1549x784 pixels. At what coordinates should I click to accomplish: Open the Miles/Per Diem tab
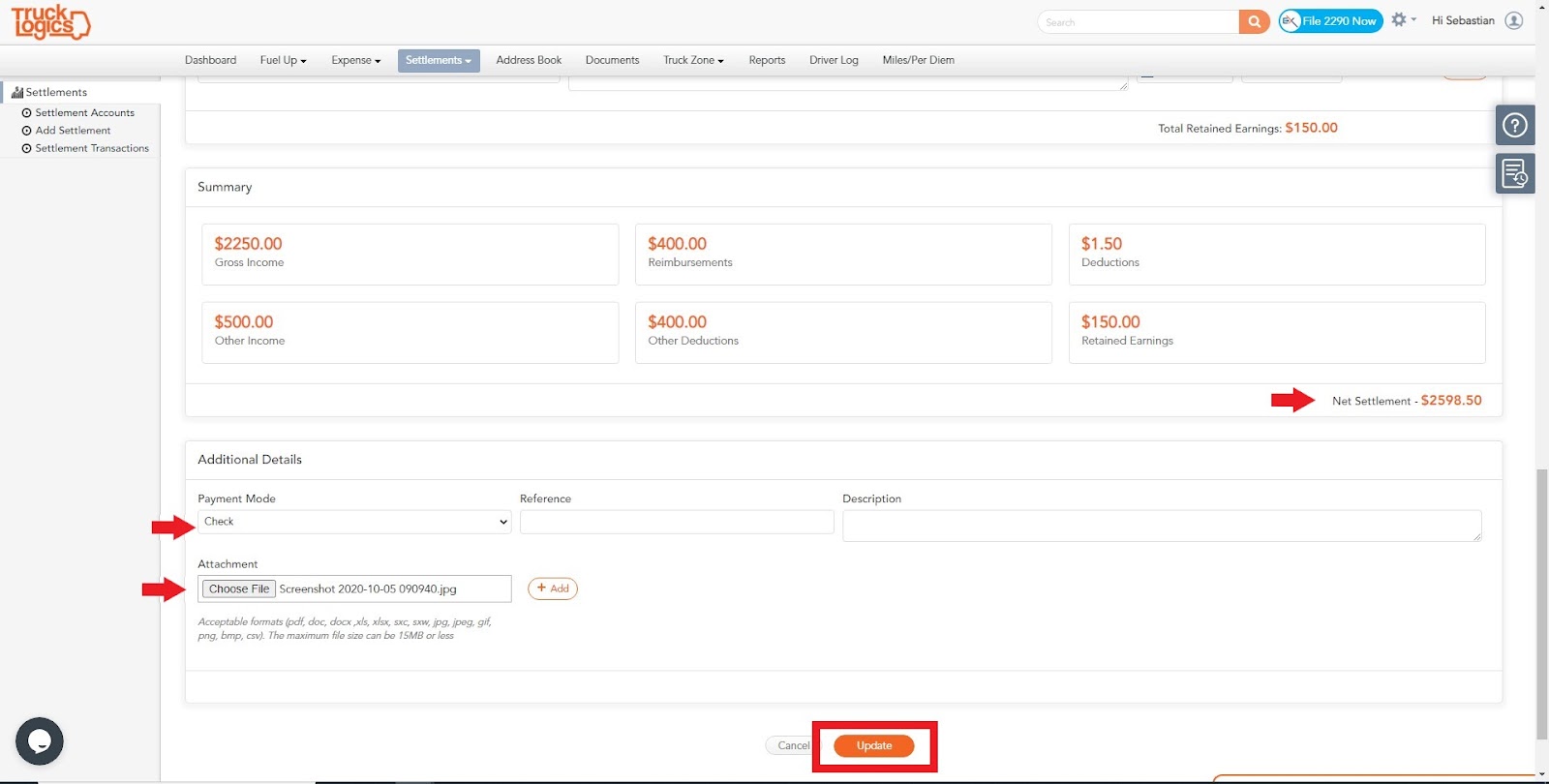coord(919,60)
